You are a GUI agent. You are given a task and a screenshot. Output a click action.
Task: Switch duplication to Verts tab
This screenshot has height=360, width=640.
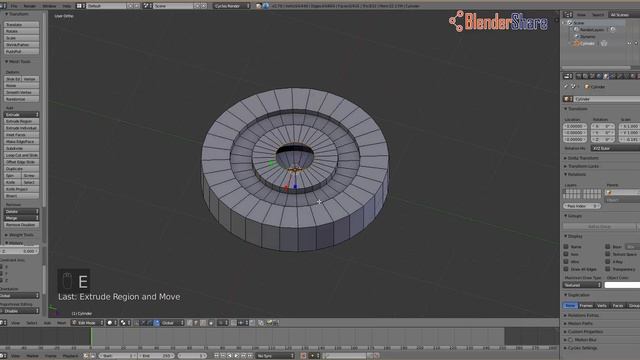tap(602, 305)
